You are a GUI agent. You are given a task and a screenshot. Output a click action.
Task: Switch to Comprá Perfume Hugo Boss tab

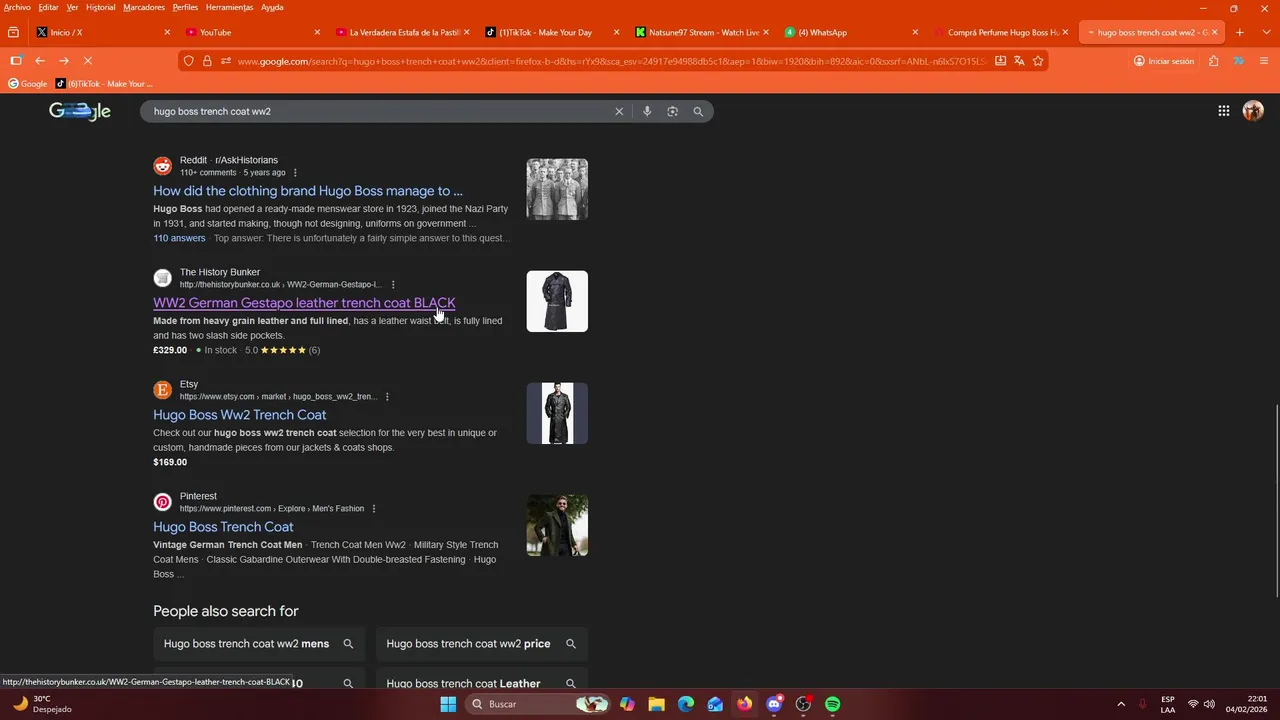coord(1000,32)
